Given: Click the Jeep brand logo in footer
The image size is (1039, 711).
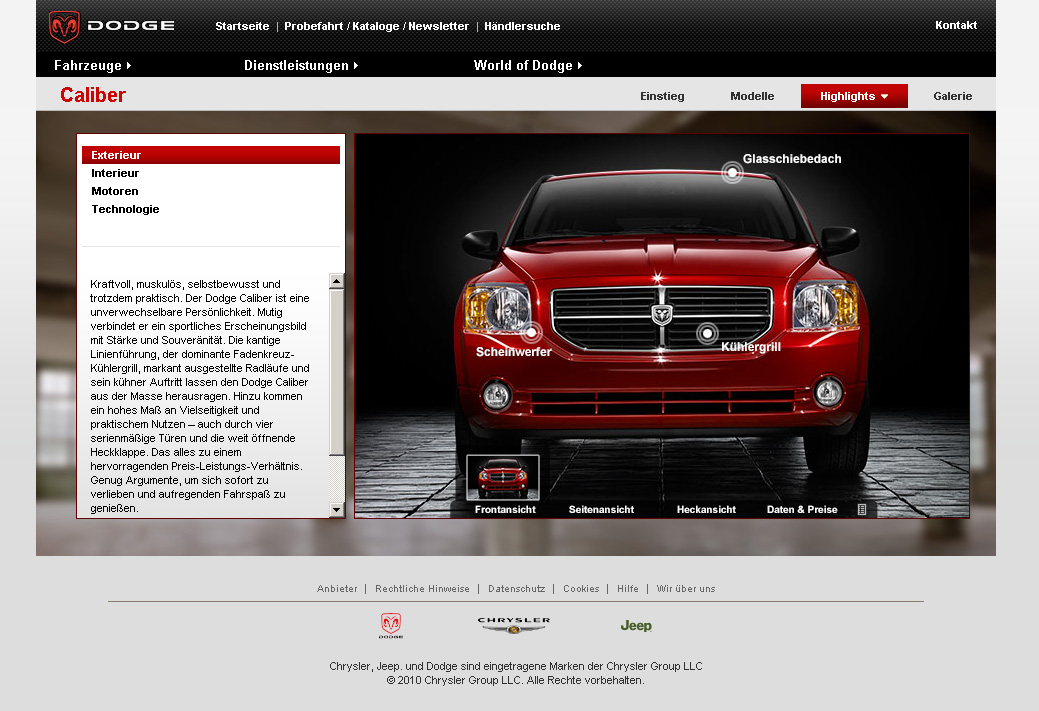Looking at the screenshot, I should 635,626.
